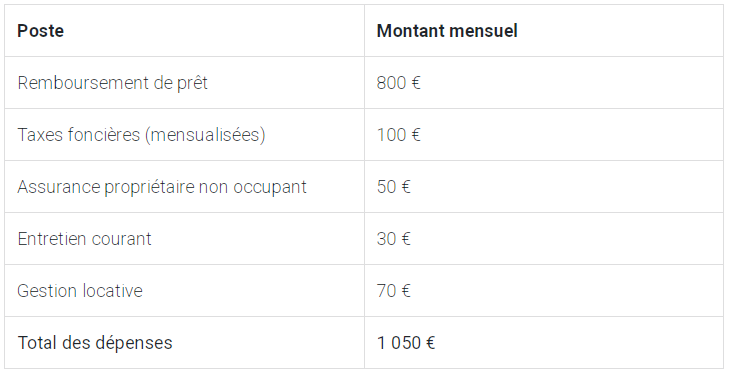Click the "Total des dépenses" label
The width and height of the screenshot is (731, 372).
pos(95,343)
